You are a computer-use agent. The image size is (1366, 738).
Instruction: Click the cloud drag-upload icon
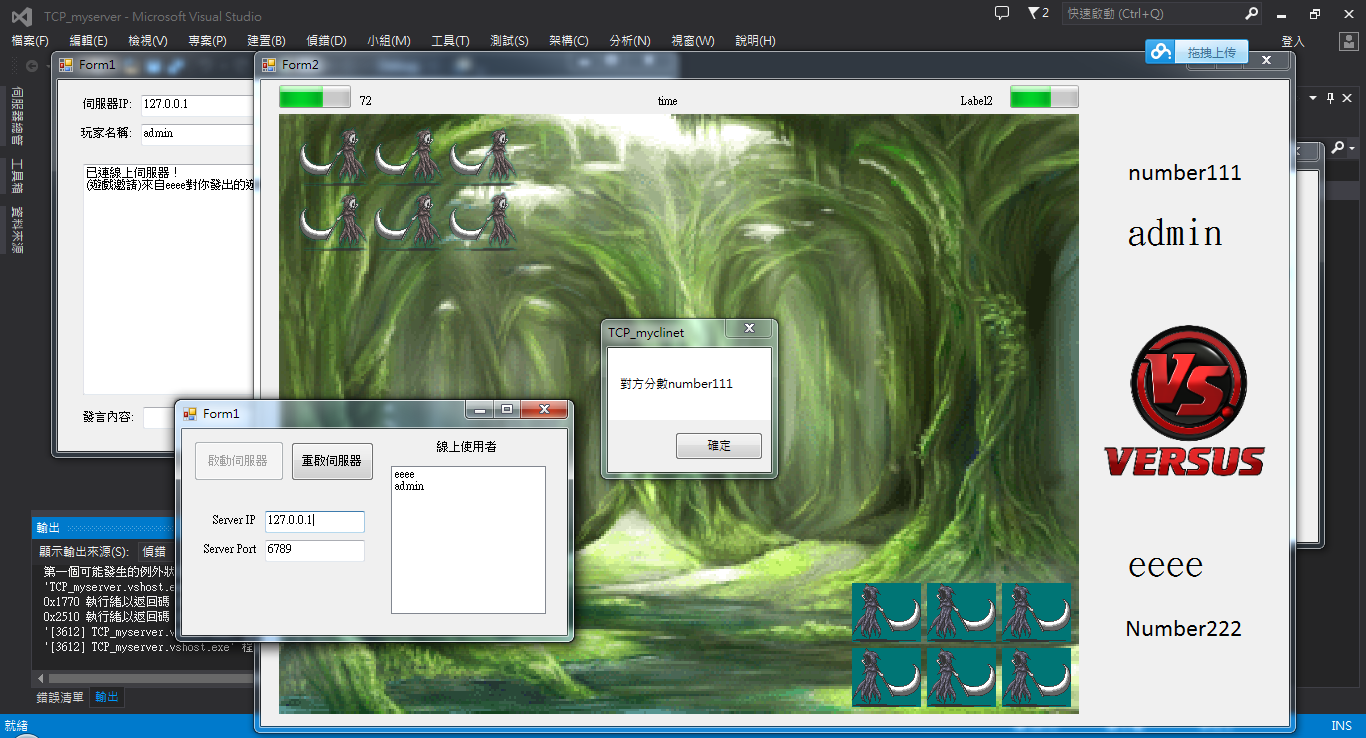coord(1161,52)
